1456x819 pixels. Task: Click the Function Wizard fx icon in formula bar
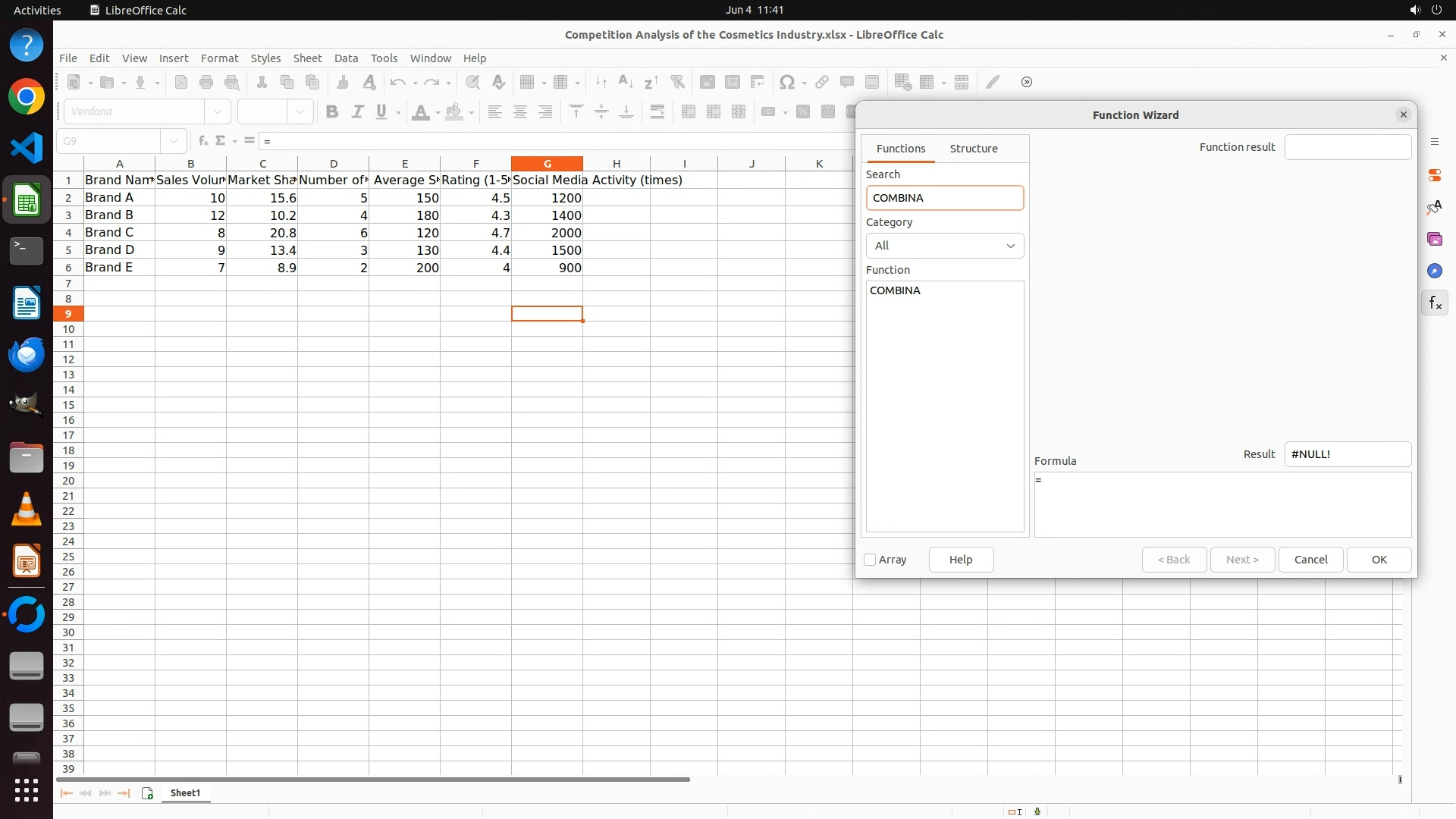(202, 141)
